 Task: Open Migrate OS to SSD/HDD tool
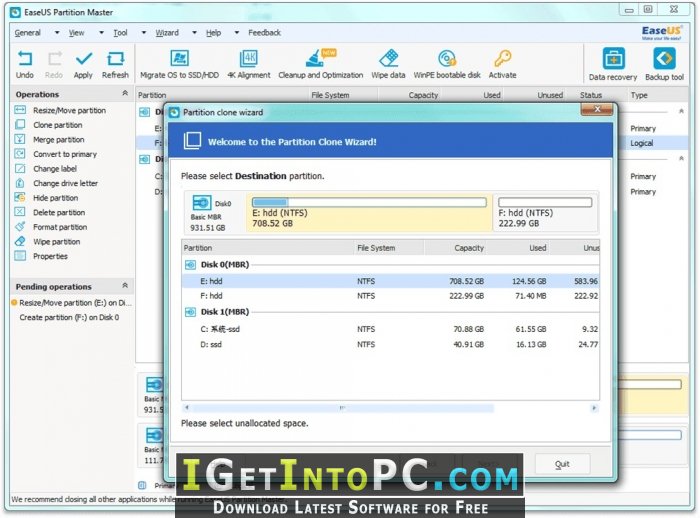coord(179,64)
